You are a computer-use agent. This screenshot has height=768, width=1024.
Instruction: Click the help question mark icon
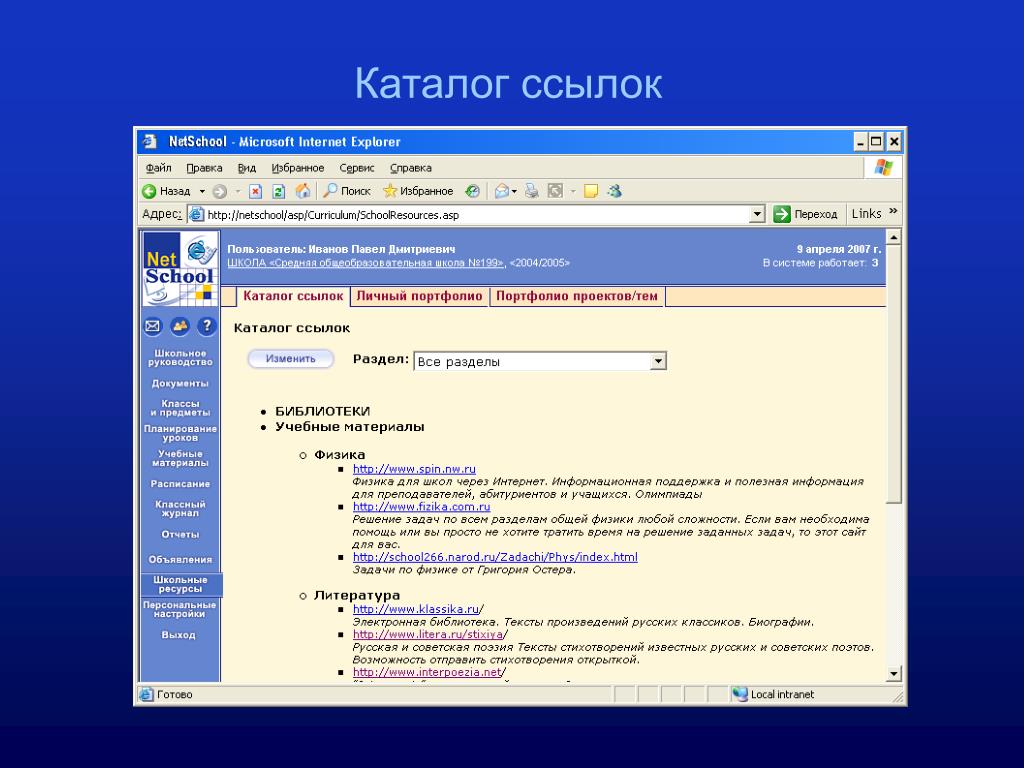tap(207, 326)
